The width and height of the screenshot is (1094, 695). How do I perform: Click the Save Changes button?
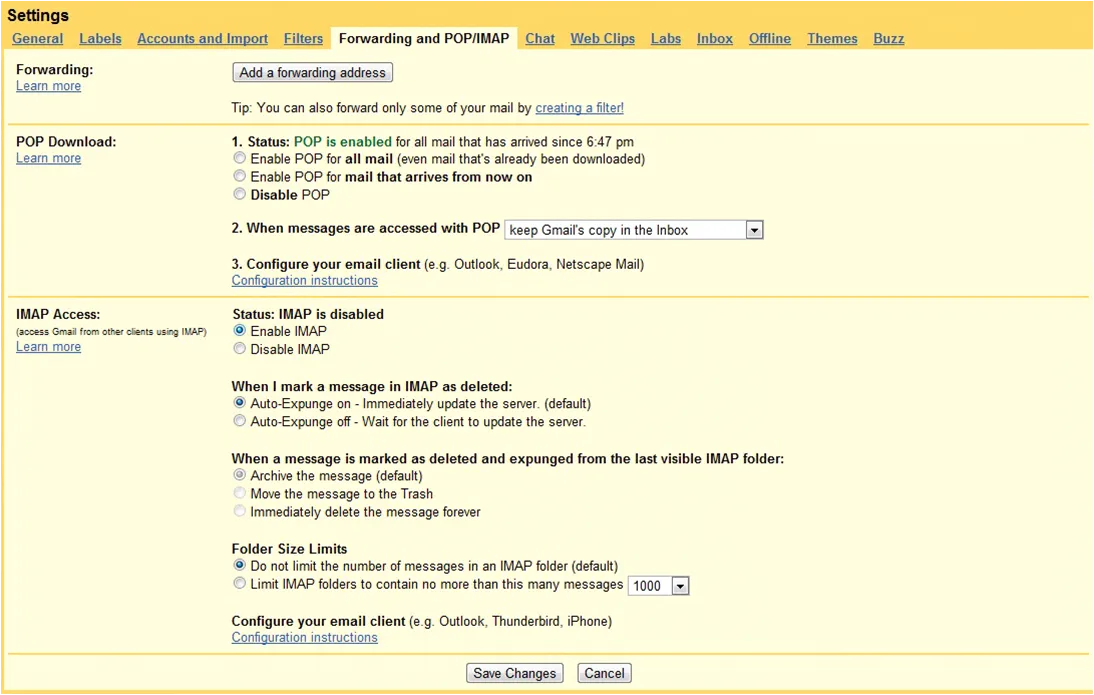point(514,672)
